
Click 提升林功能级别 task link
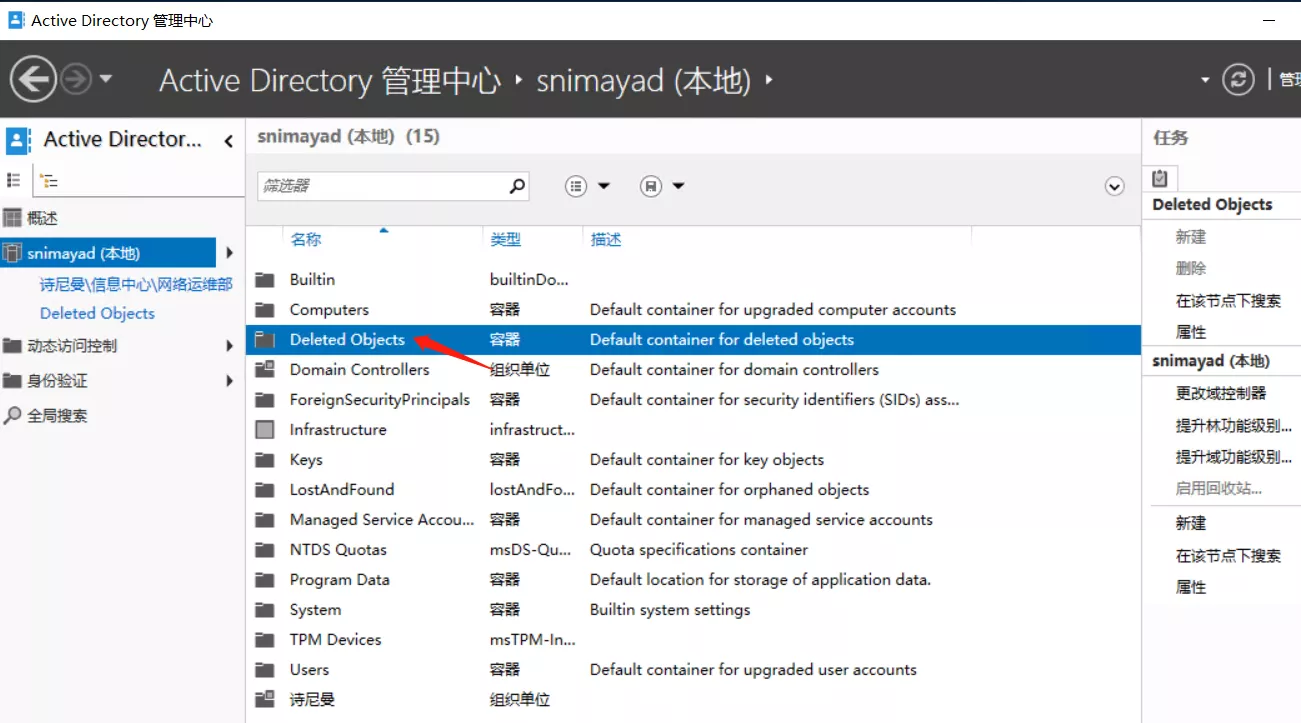1233,425
